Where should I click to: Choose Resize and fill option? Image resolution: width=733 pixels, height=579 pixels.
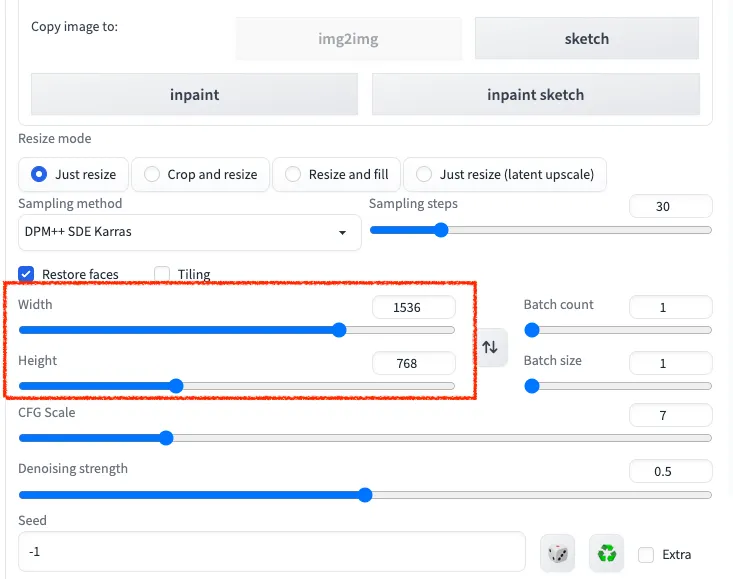coord(293,174)
